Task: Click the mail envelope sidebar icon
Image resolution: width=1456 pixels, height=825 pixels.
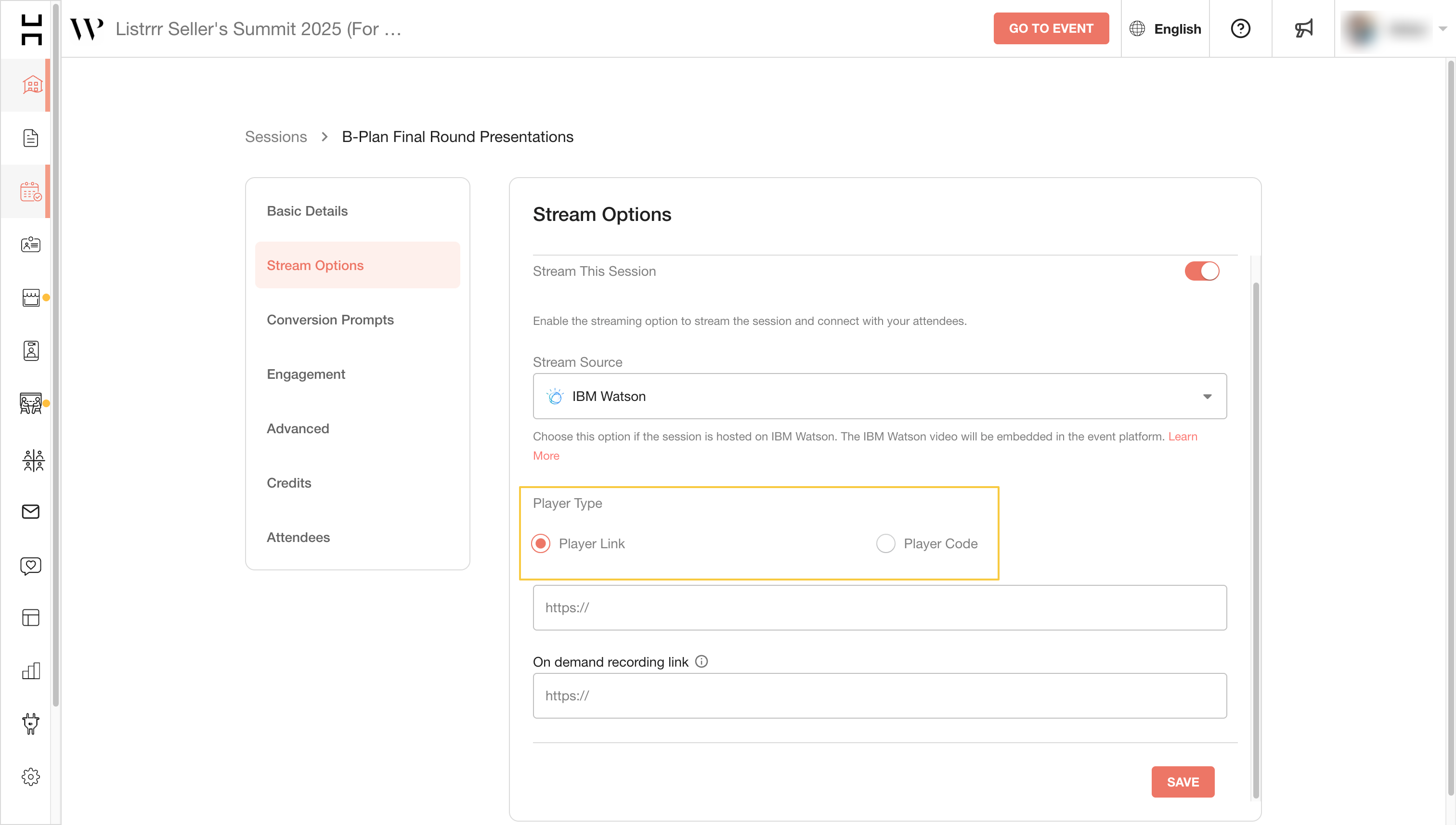Action: pos(31,512)
